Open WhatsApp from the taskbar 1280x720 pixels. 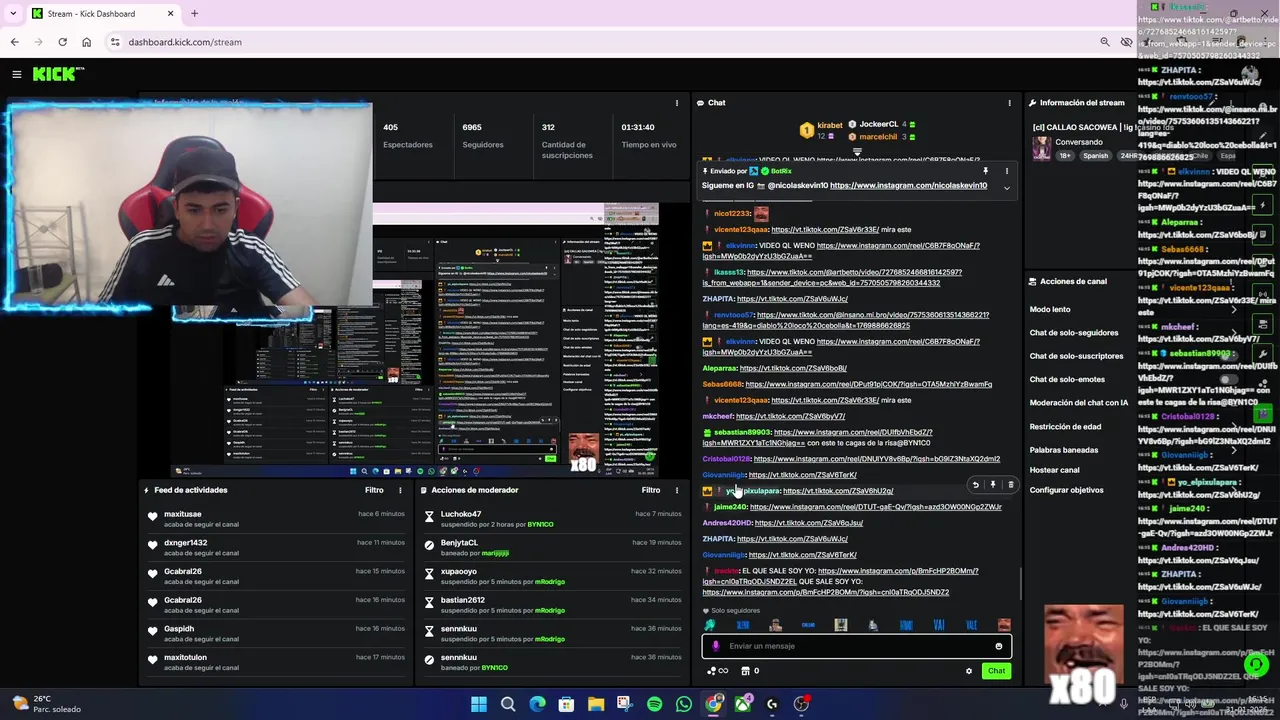[x=683, y=704]
